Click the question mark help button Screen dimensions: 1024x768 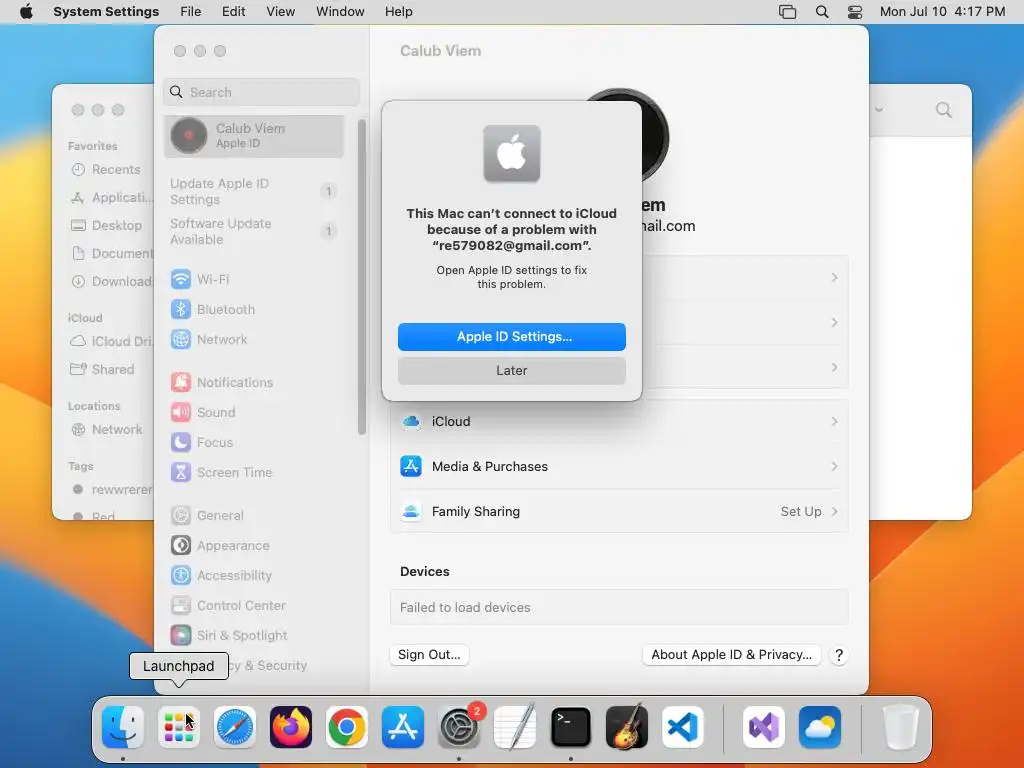click(x=839, y=655)
